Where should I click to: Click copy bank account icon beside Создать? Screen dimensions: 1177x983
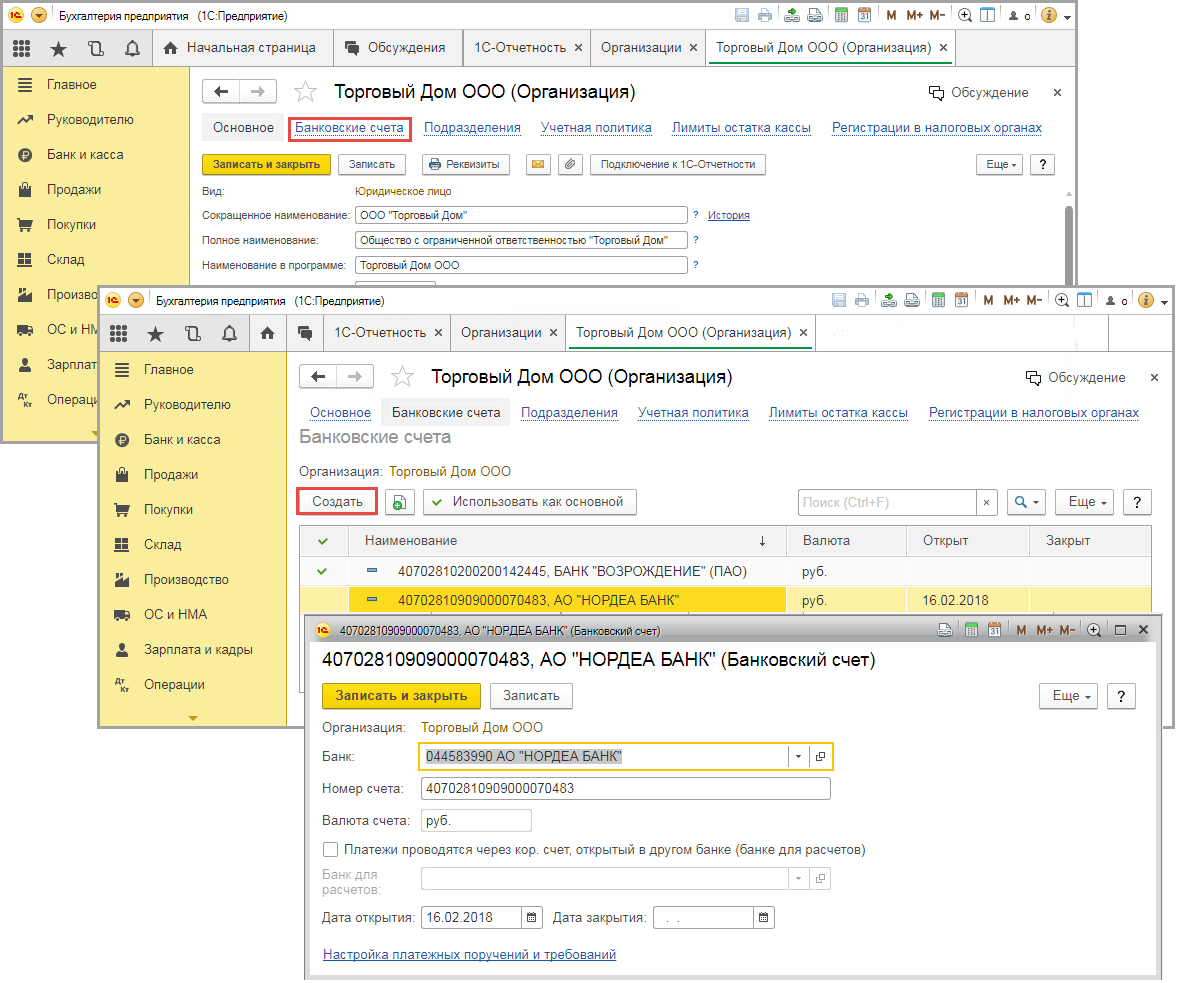(399, 502)
